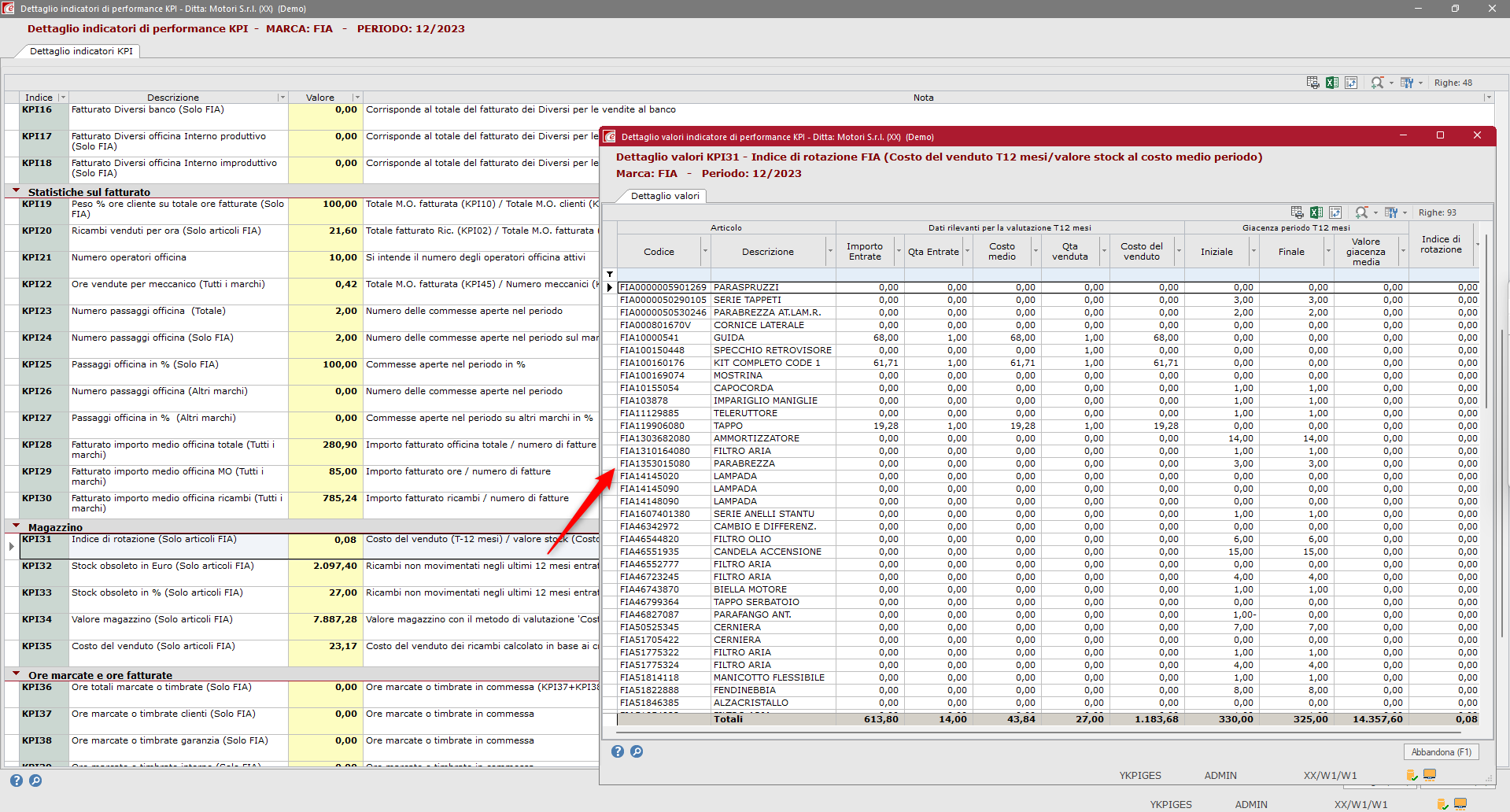The width and height of the screenshot is (1510, 812).
Task: Open Descrizione column filter in popup grid
Action: point(829,252)
